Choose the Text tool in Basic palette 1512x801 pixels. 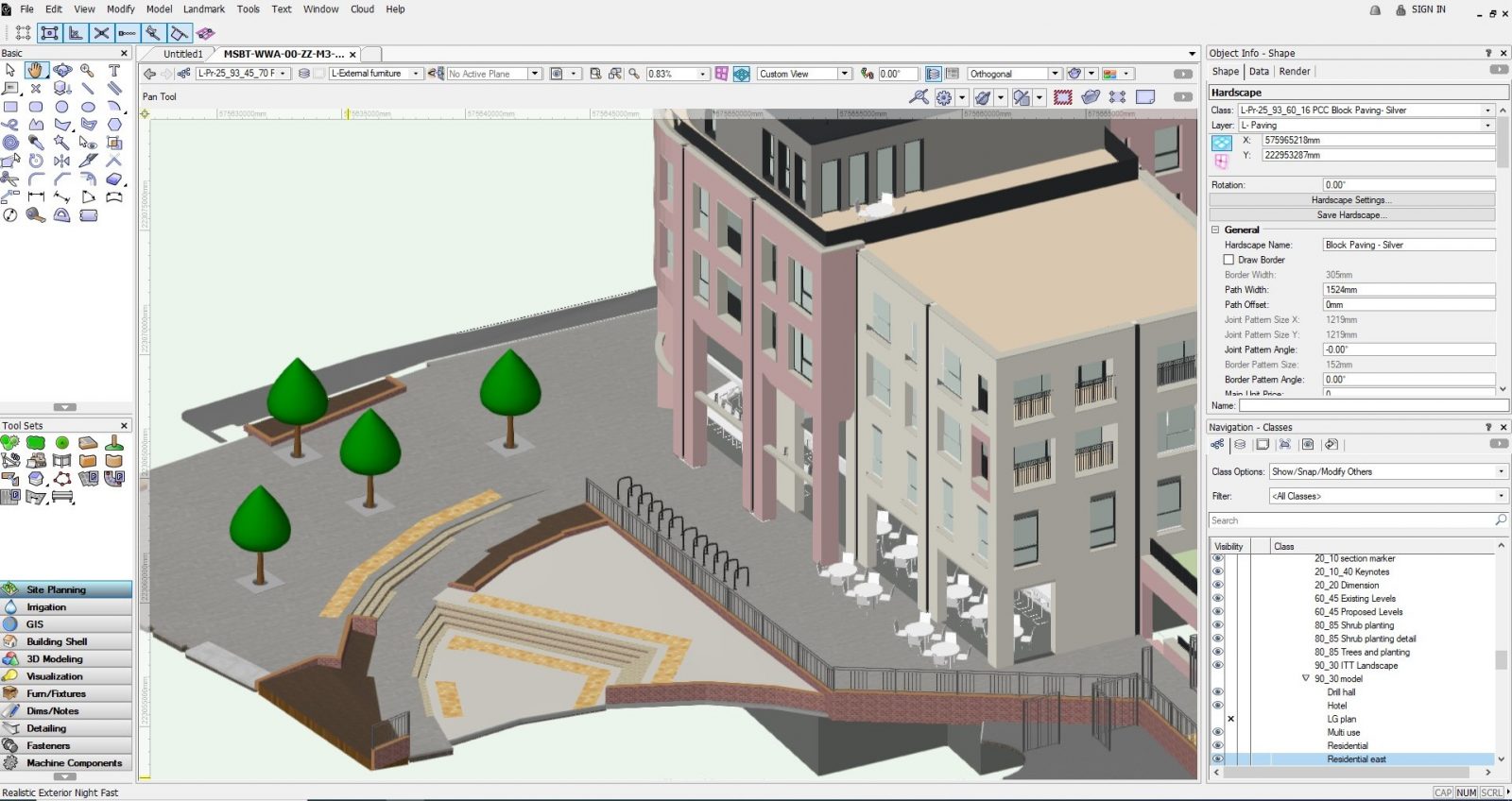click(114, 71)
